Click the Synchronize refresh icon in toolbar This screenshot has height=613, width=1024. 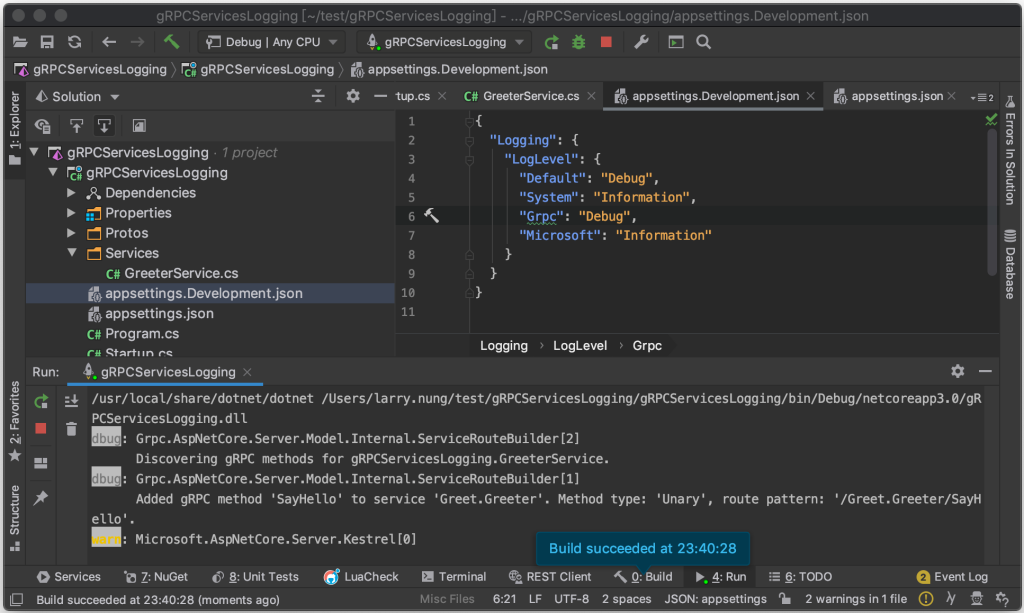pos(74,42)
